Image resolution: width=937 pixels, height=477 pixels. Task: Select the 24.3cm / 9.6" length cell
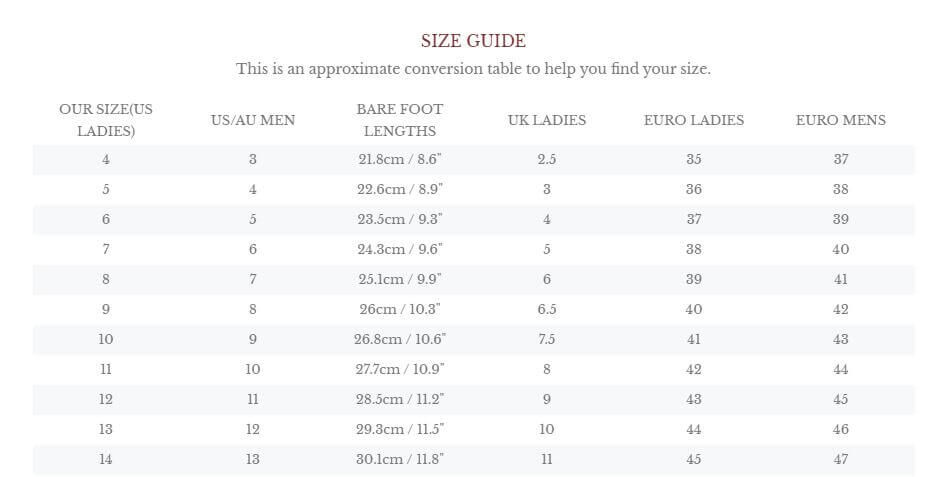click(400, 250)
